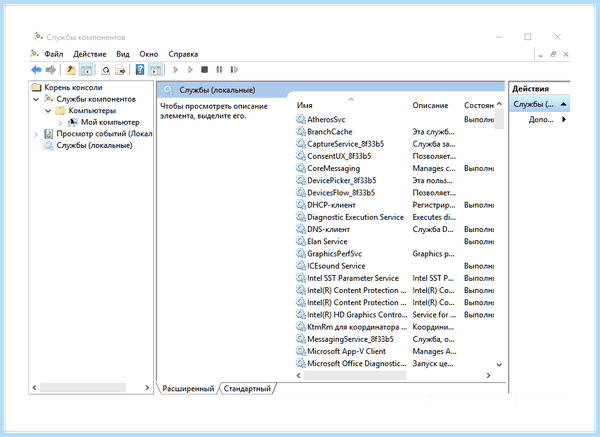Select the DevicePicker_8f33b5 service
This screenshot has height=437, width=600.
[x=341, y=180]
